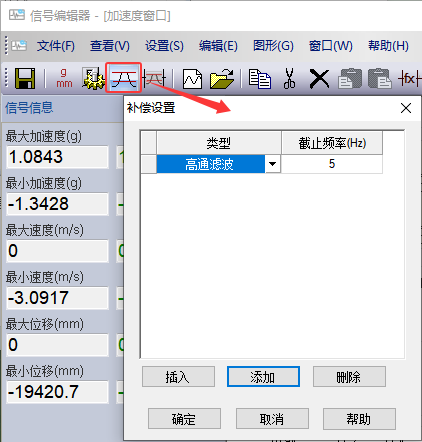Open file with the folder icon

(222, 79)
